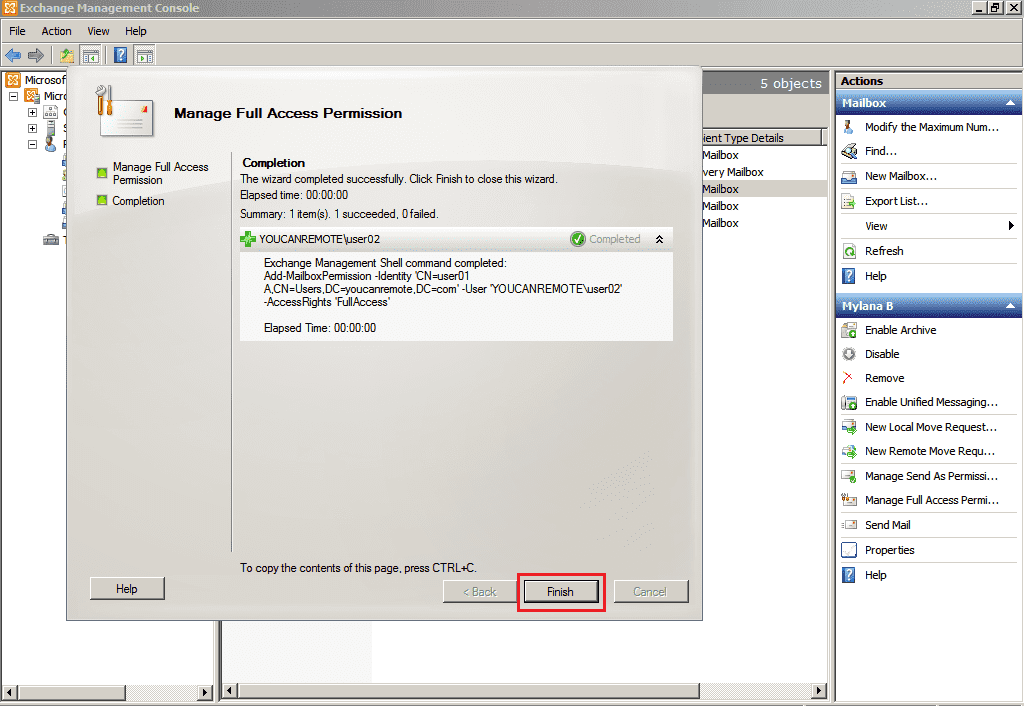Collapse the Microsoft Exchange On-Premises tree node
The image size is (1024, 706).
click(14, 96)
